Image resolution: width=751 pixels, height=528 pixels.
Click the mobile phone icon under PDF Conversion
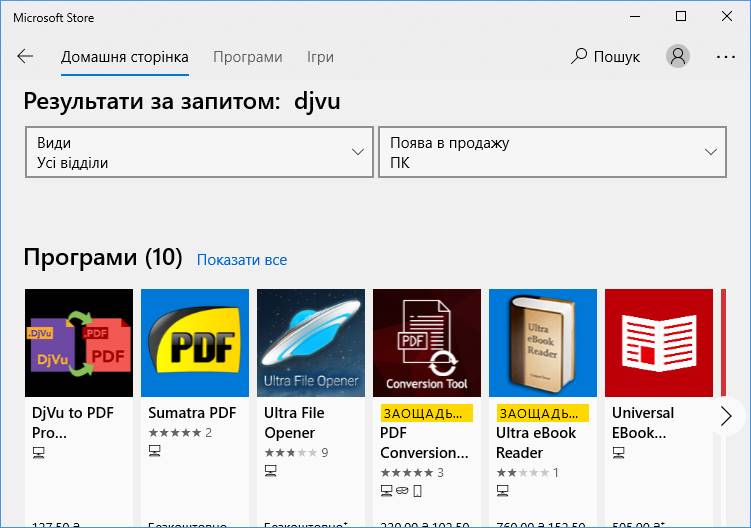[x=418, y=491]
